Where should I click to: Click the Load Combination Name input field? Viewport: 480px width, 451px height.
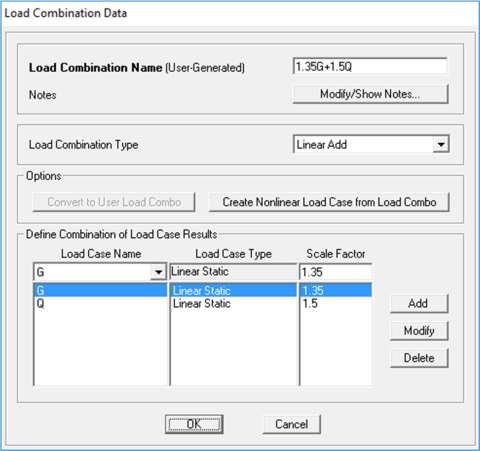(370, 66)
